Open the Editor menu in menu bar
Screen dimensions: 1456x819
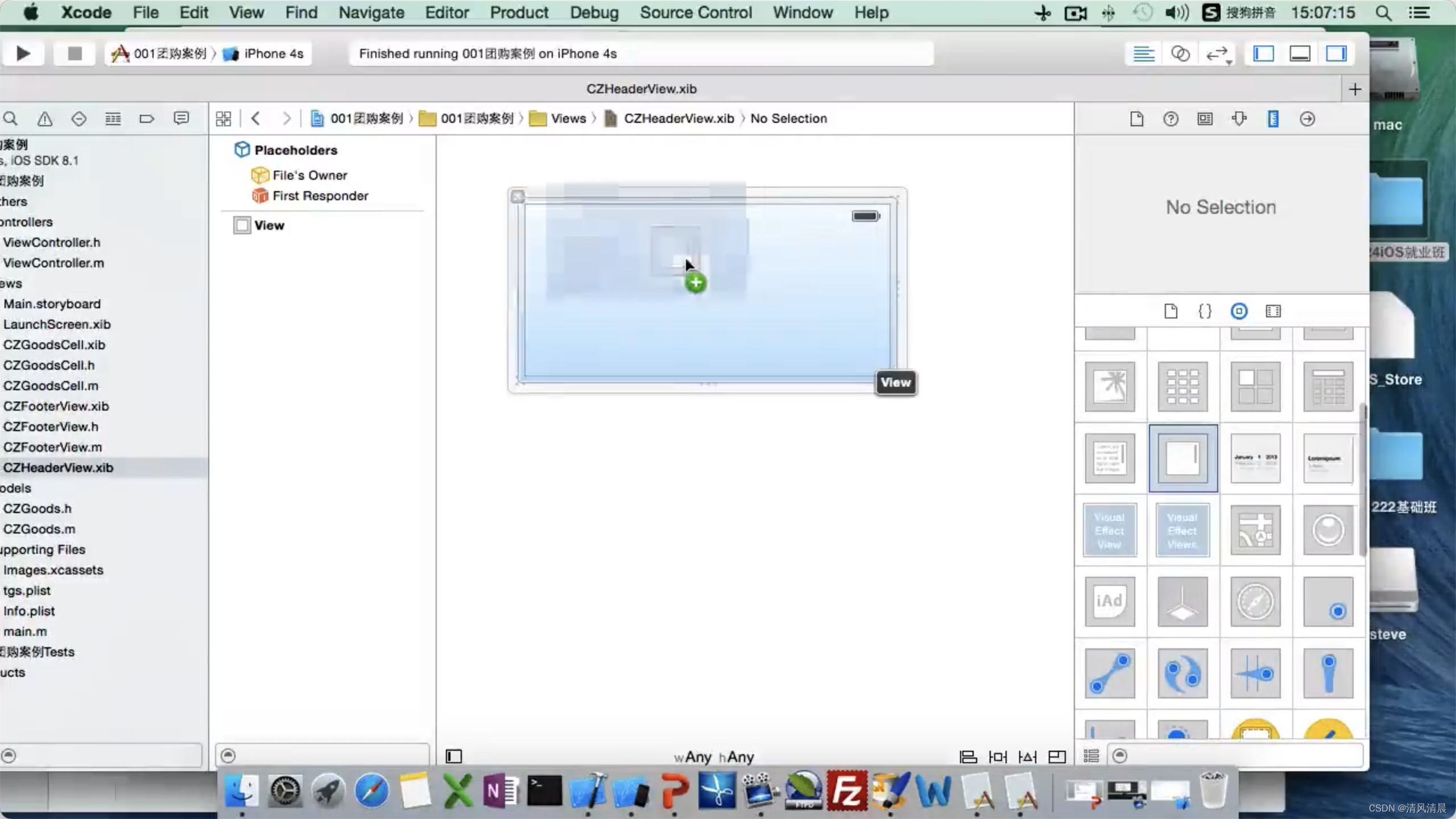click(447, 12)
